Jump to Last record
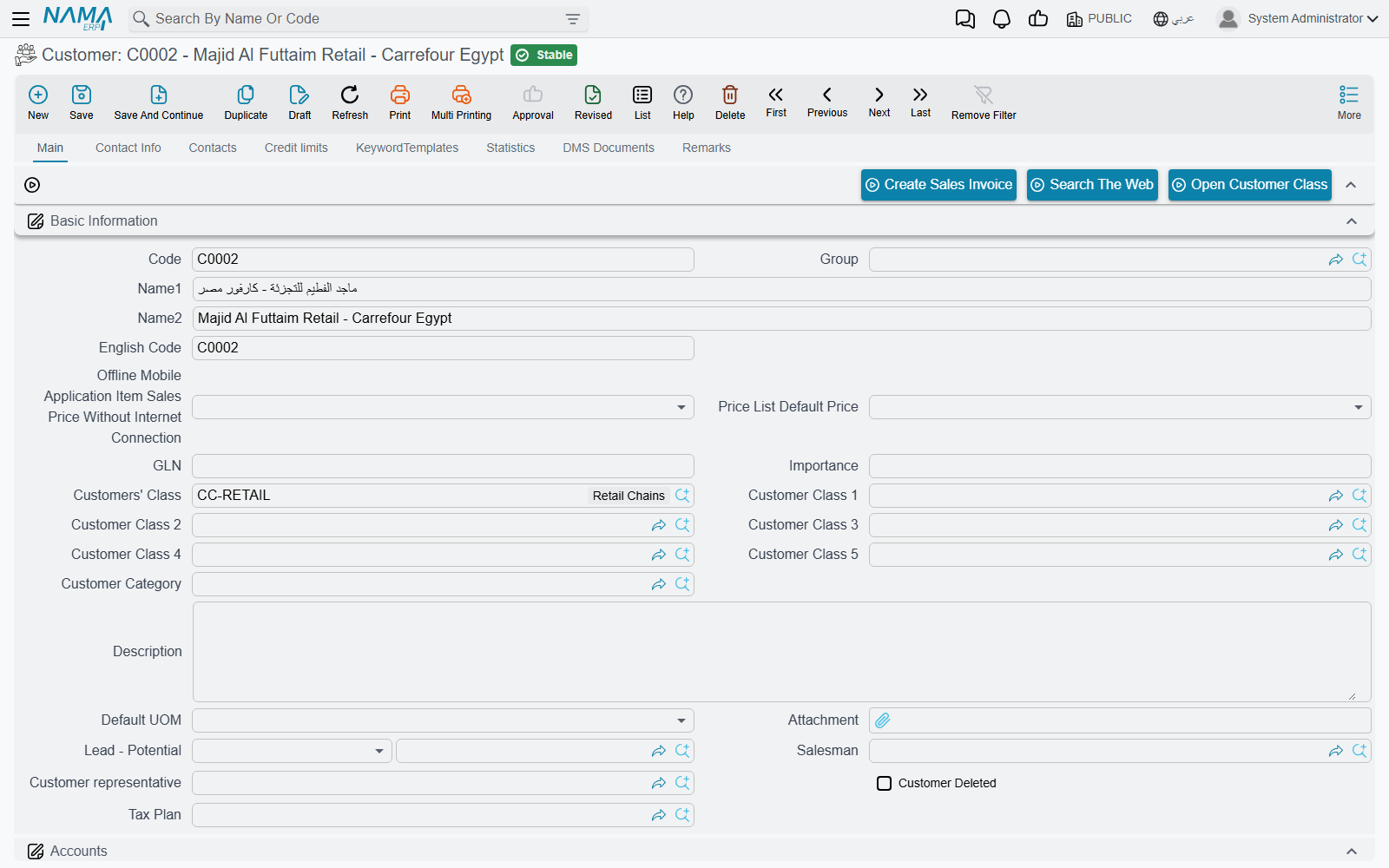This screenshot has height=868, width=1389. [920, 102]
